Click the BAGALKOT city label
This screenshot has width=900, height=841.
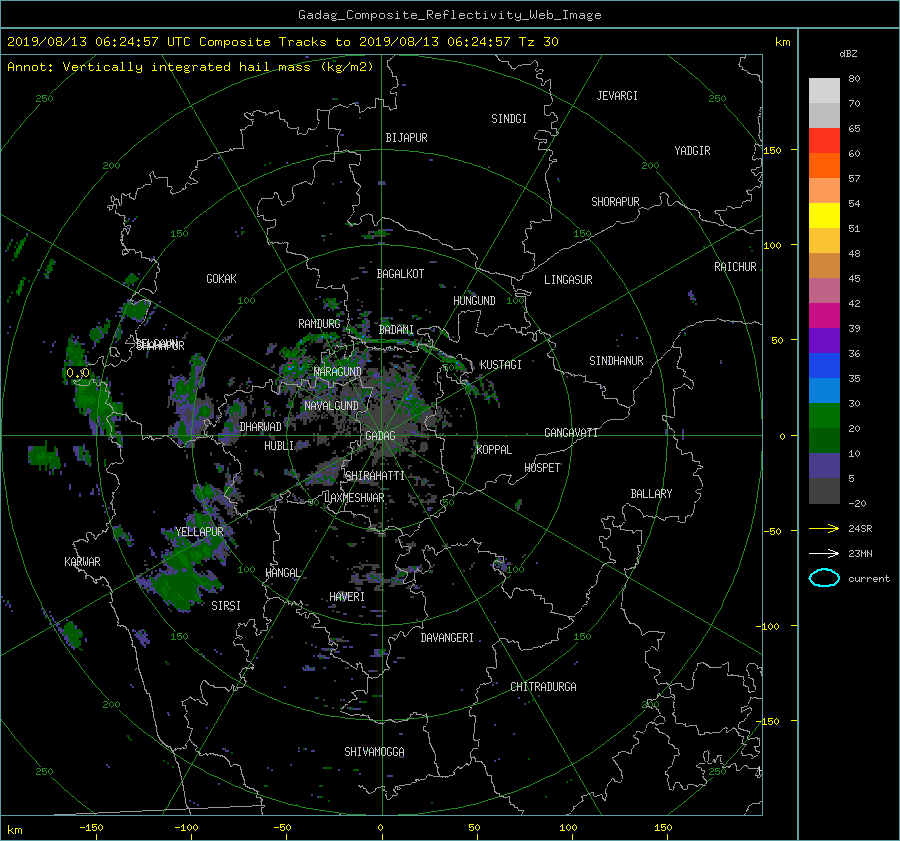pos(400,274)
